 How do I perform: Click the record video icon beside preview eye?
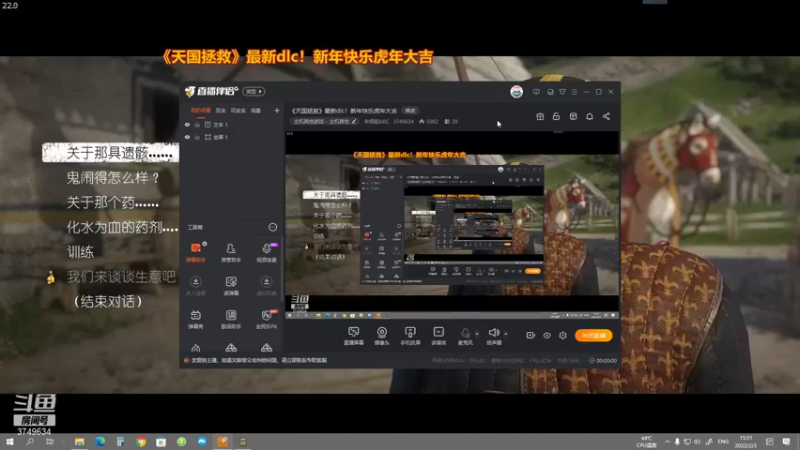click(531, 335)
